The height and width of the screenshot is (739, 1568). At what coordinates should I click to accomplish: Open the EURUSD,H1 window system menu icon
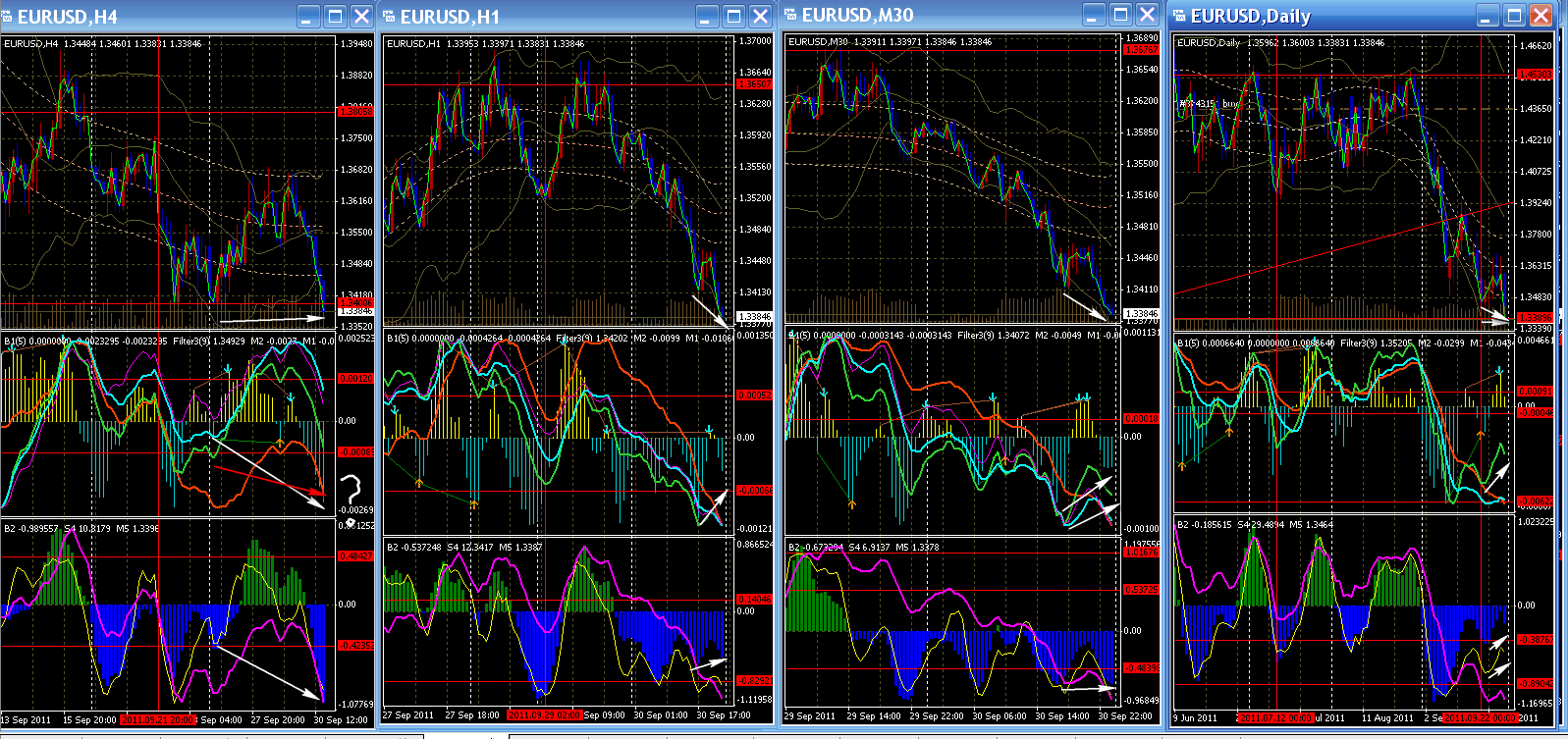[x=390, y=17]
